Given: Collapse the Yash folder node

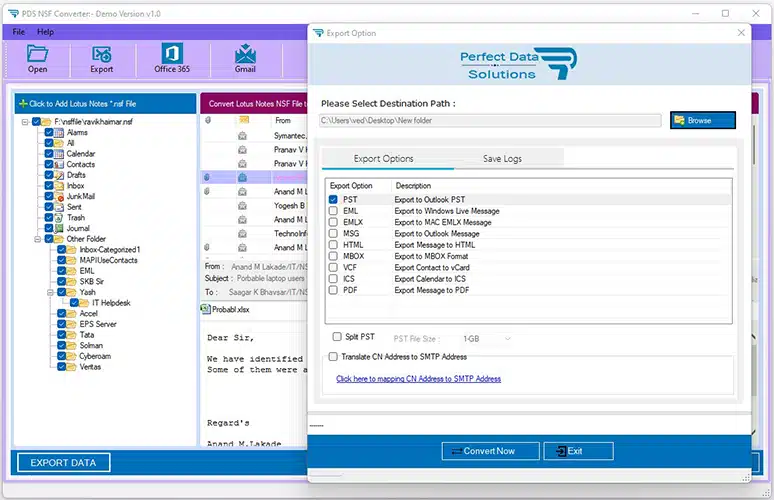Looking at the screenshot, I should [x=50, y=292].
